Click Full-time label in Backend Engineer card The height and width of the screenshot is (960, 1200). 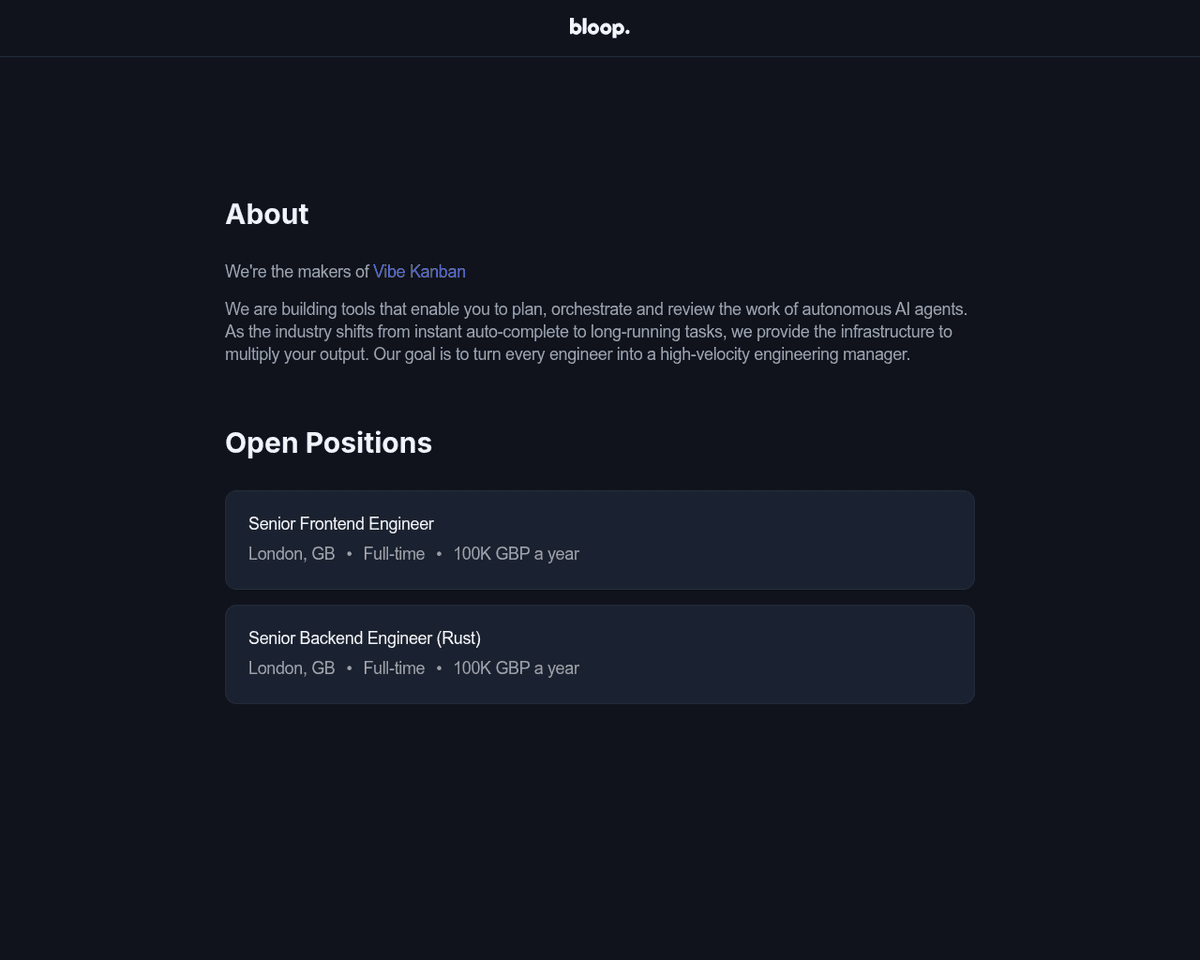click(x=394, y=668)
